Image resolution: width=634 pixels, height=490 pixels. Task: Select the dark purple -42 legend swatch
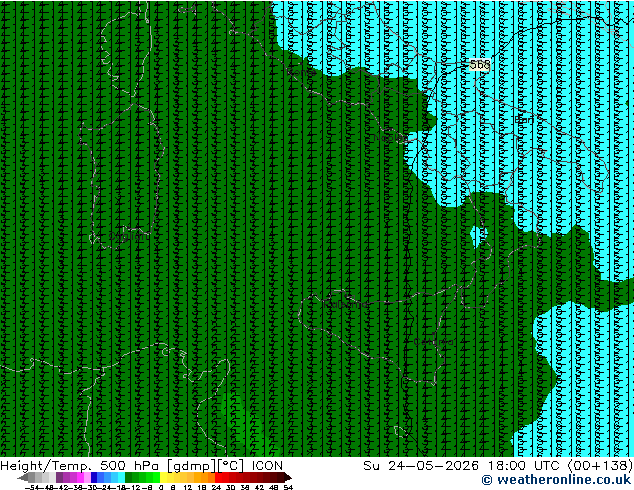[59, 477]
